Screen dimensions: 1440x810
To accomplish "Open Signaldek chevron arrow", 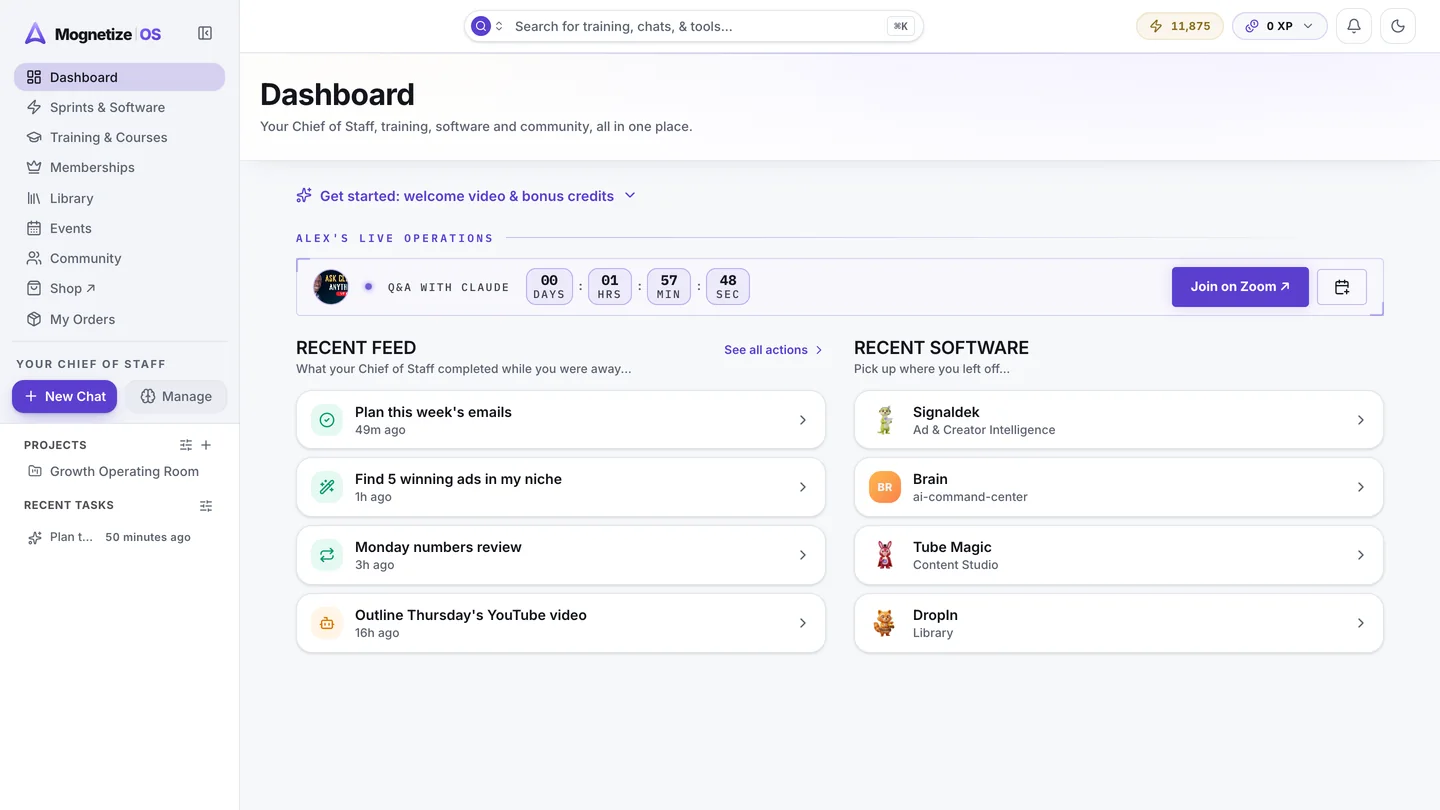I will (x=1360, y=420).
